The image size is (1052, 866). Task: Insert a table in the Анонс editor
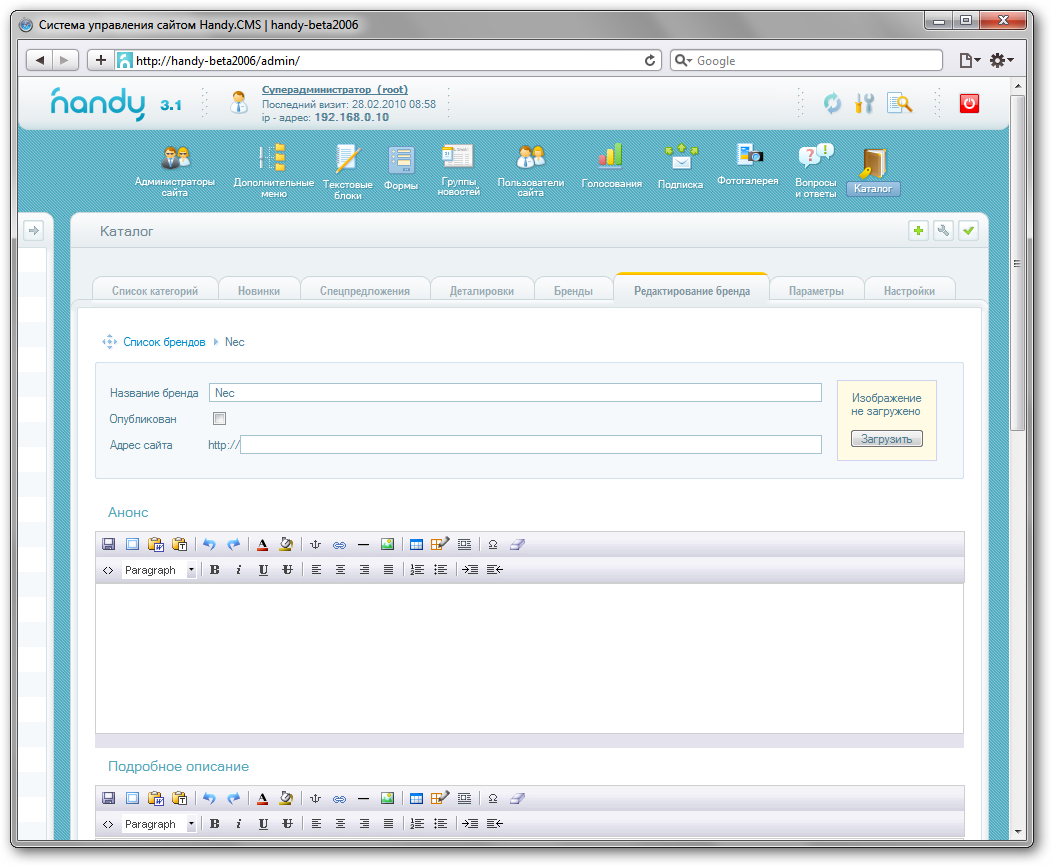(417, 545)
